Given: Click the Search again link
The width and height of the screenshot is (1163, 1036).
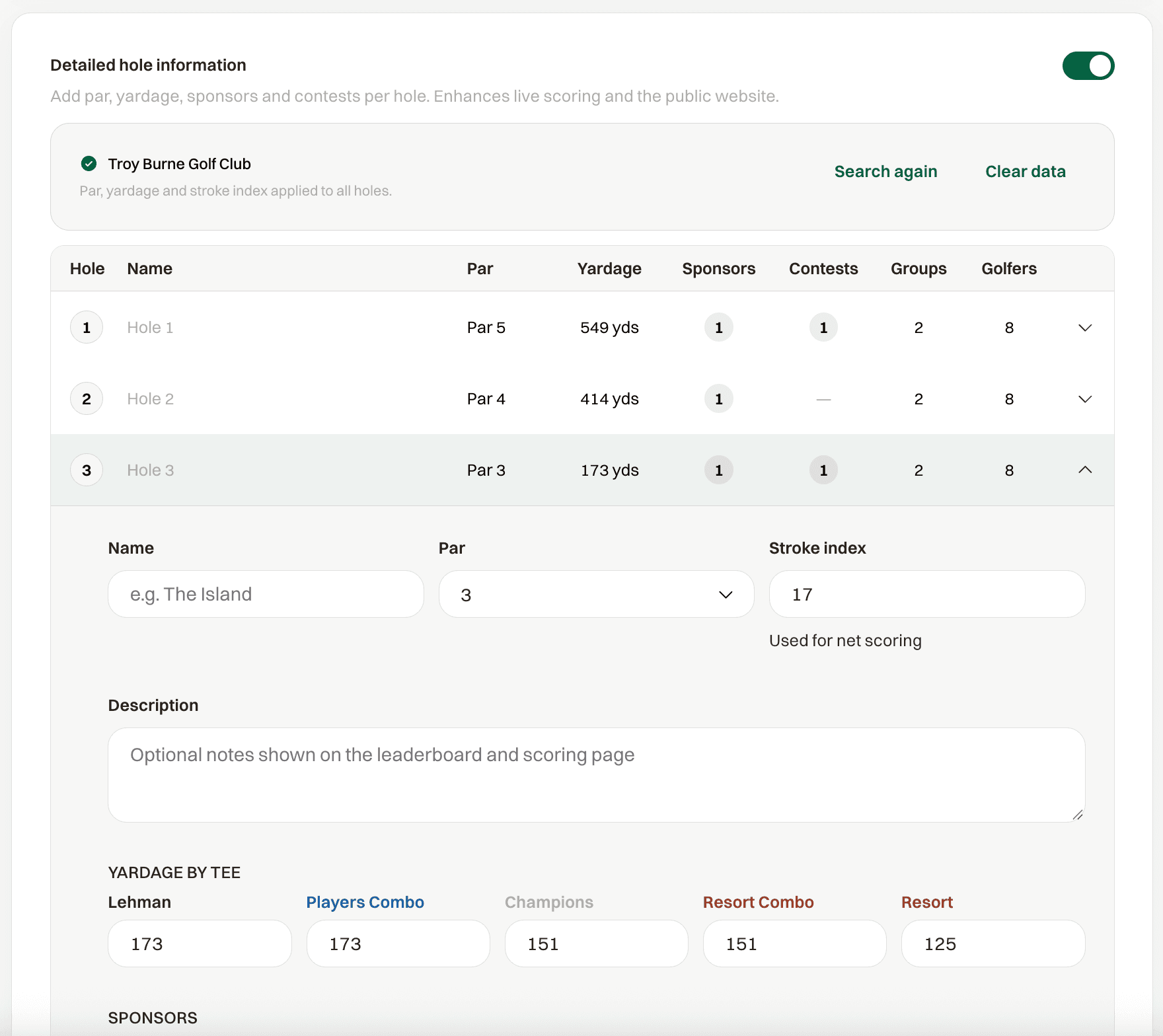Looking at the screenshot, I should click(x=885, y=171).
